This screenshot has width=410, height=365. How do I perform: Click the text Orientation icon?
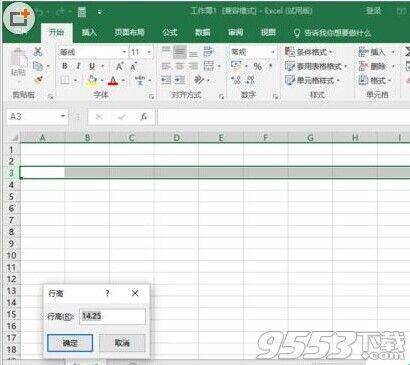[x=199, y=80]
